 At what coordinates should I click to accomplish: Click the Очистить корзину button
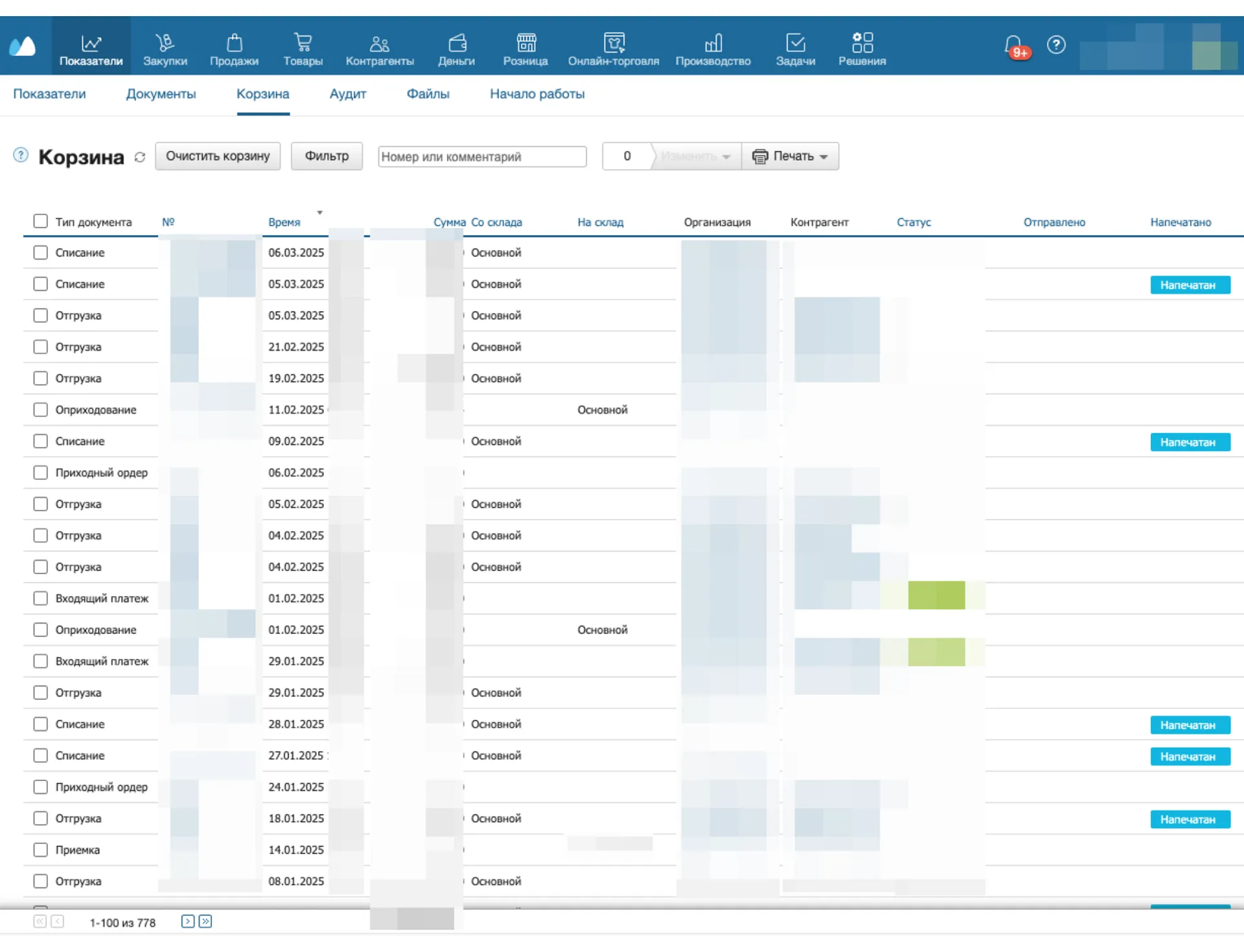click(218, 156)
